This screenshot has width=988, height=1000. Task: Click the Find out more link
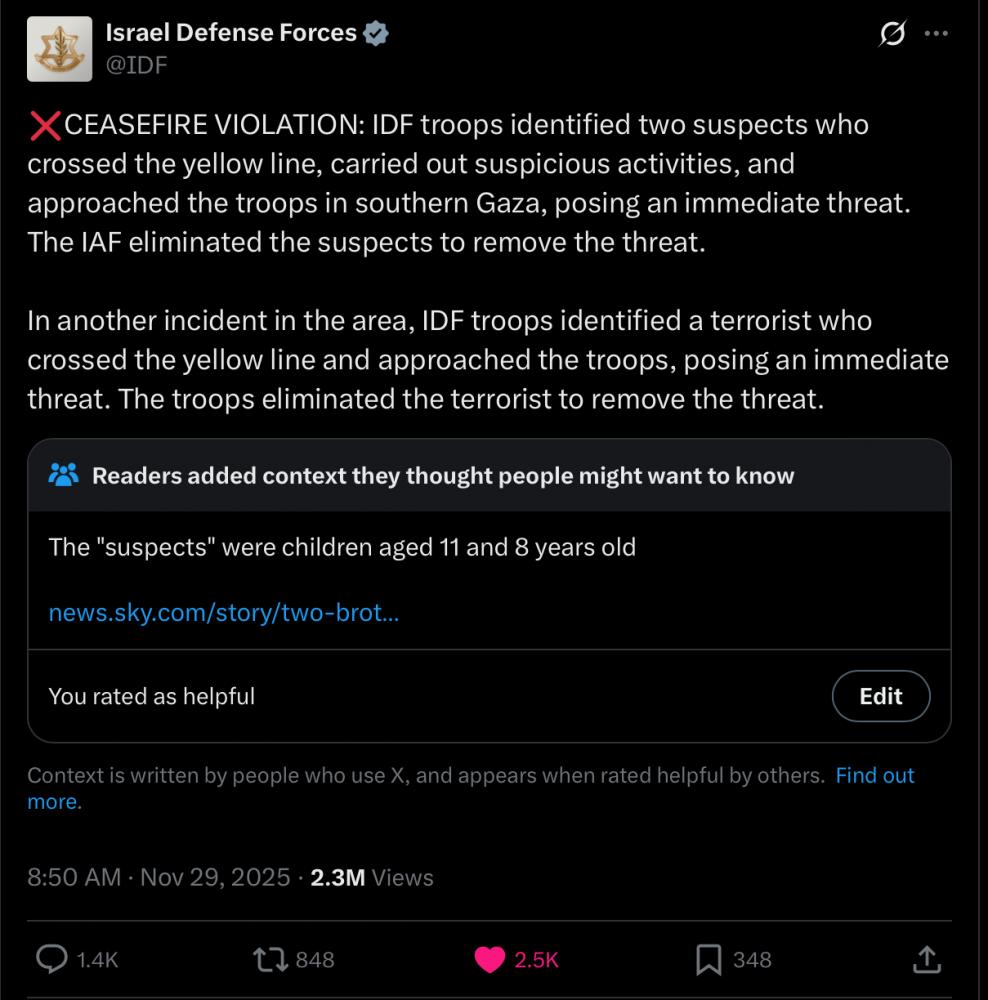(874, 775)
